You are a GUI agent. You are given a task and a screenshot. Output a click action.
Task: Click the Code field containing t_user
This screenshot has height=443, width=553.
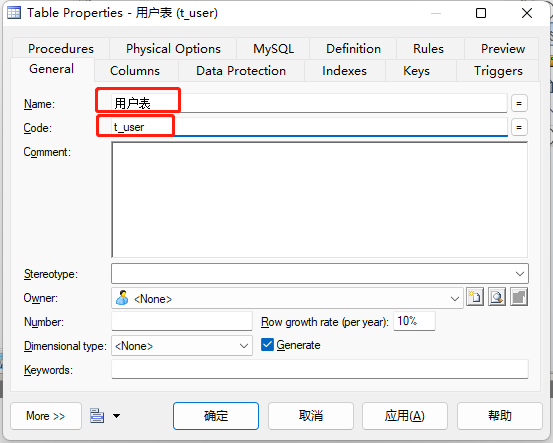click(x=309, y=127)
